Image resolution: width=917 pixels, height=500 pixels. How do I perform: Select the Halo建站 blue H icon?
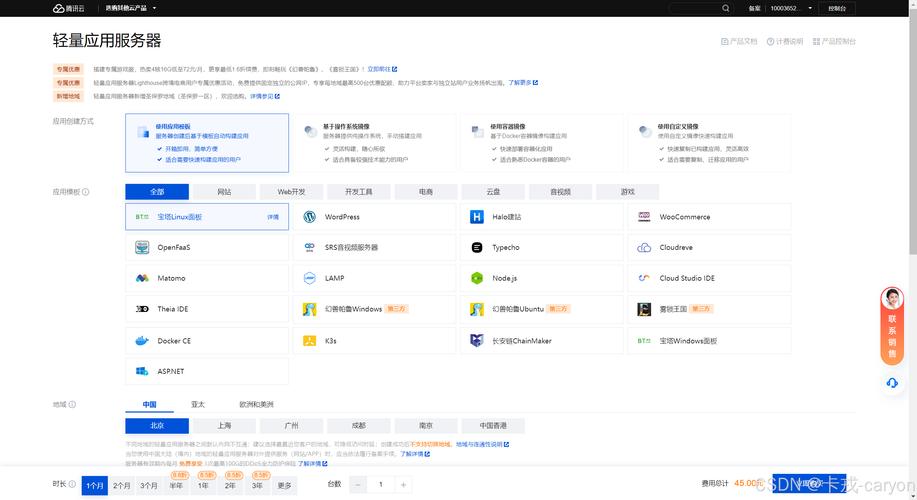477,217
